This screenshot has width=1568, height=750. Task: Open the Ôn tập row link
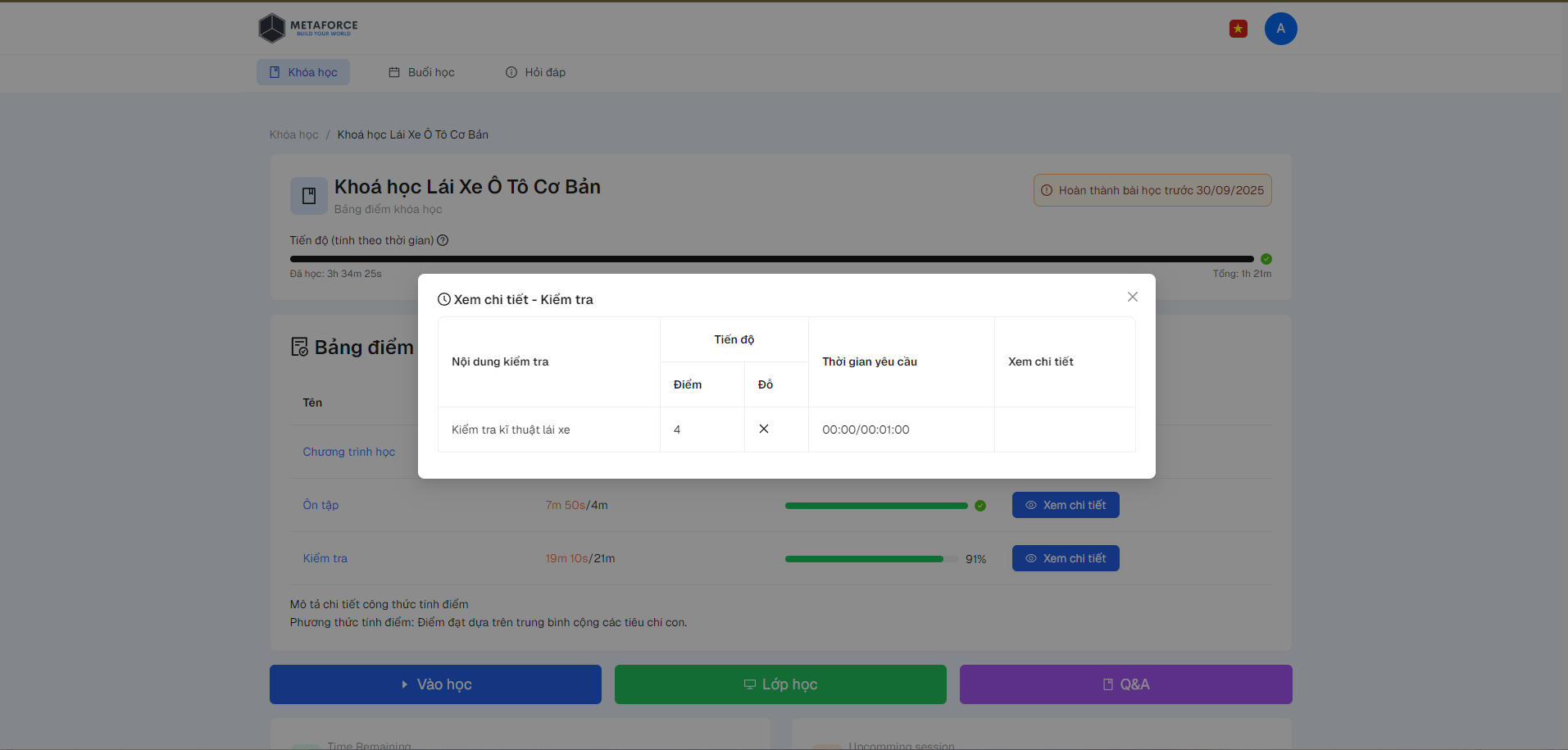[320, 505]
